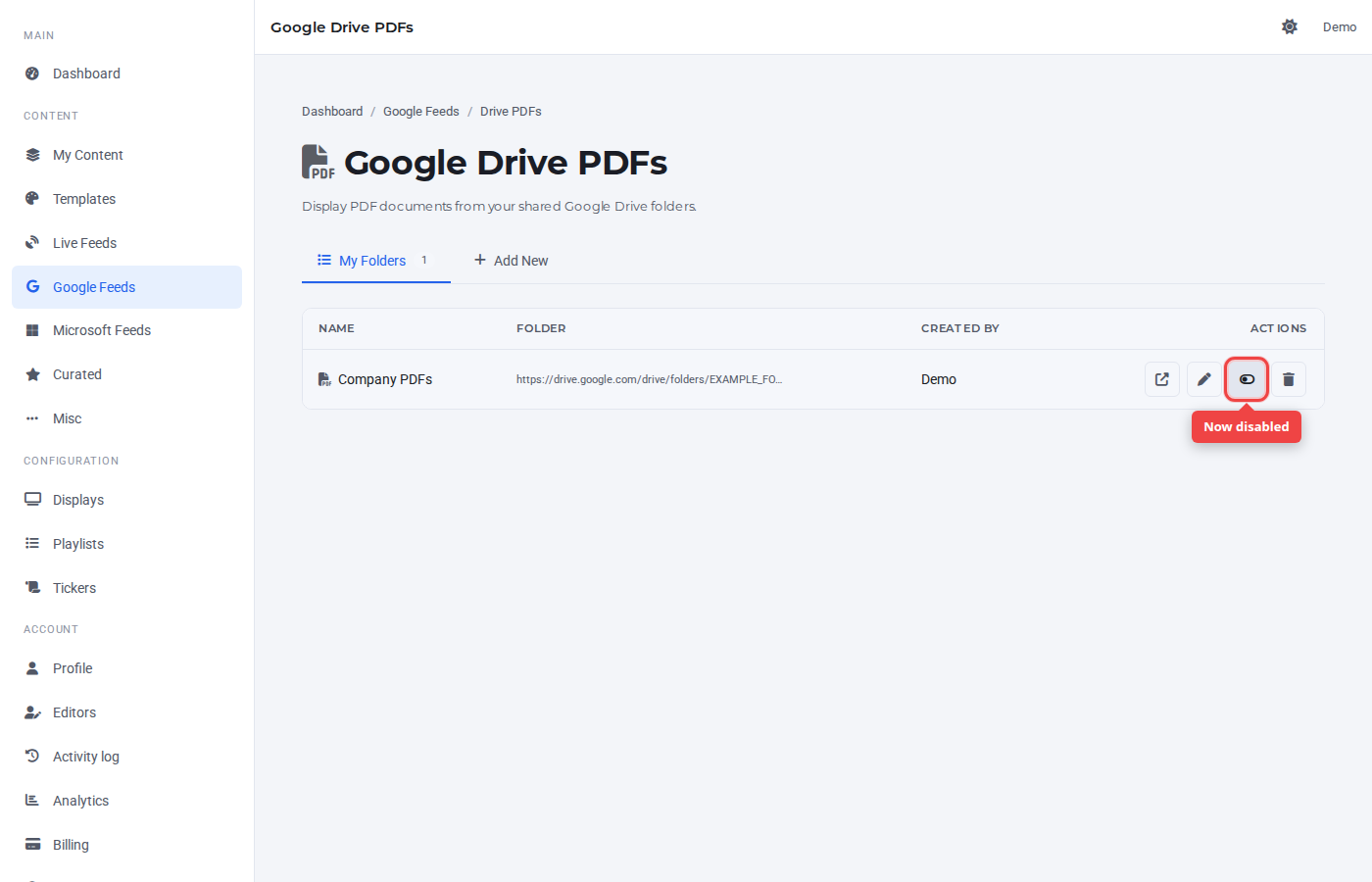Select Google Feeds in sidebar
The height and width of the screenshot is (882, 1372).
(127, 287)
